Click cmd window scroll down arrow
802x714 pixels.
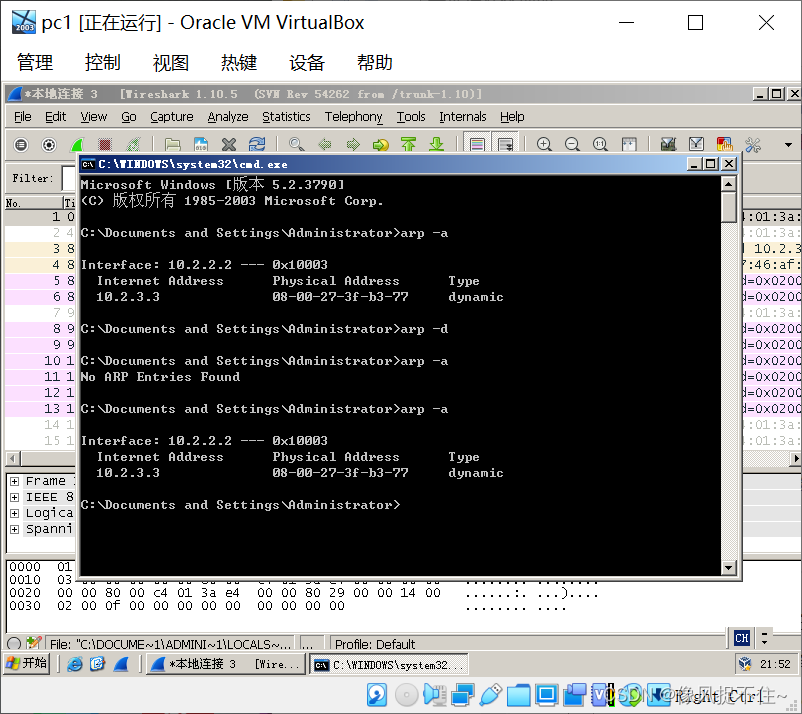[x=728, y=567]
